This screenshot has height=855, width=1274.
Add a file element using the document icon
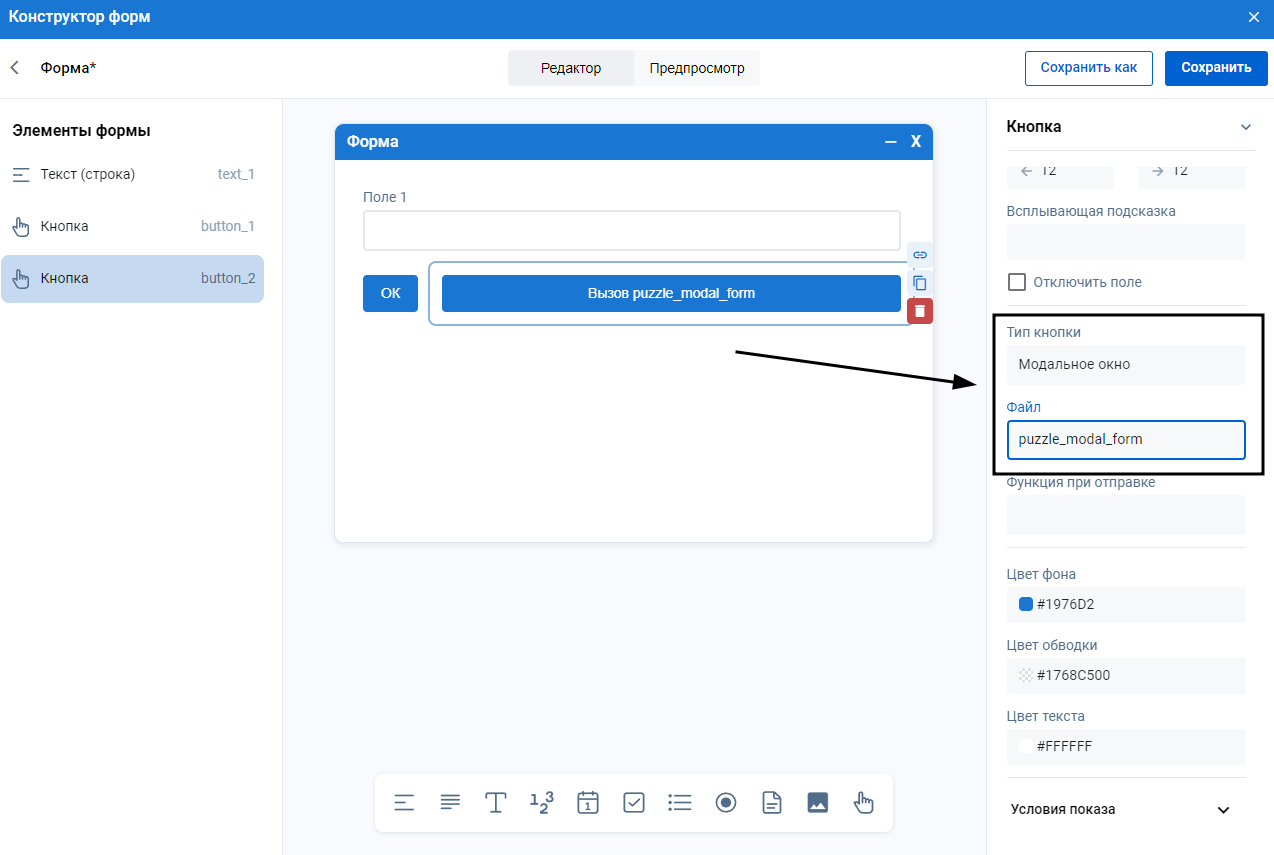pyautogui.click(x=772, y=802)
